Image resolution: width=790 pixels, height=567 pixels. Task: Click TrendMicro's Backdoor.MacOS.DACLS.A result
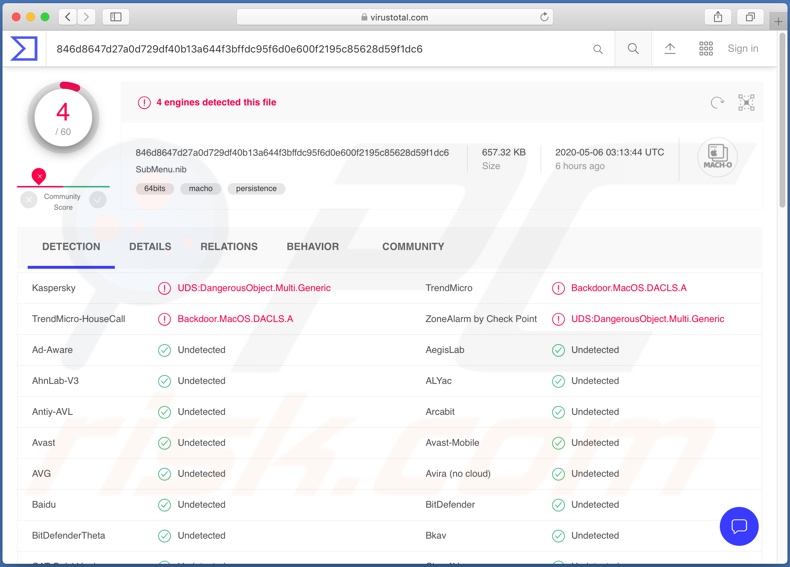click(629, 288)
